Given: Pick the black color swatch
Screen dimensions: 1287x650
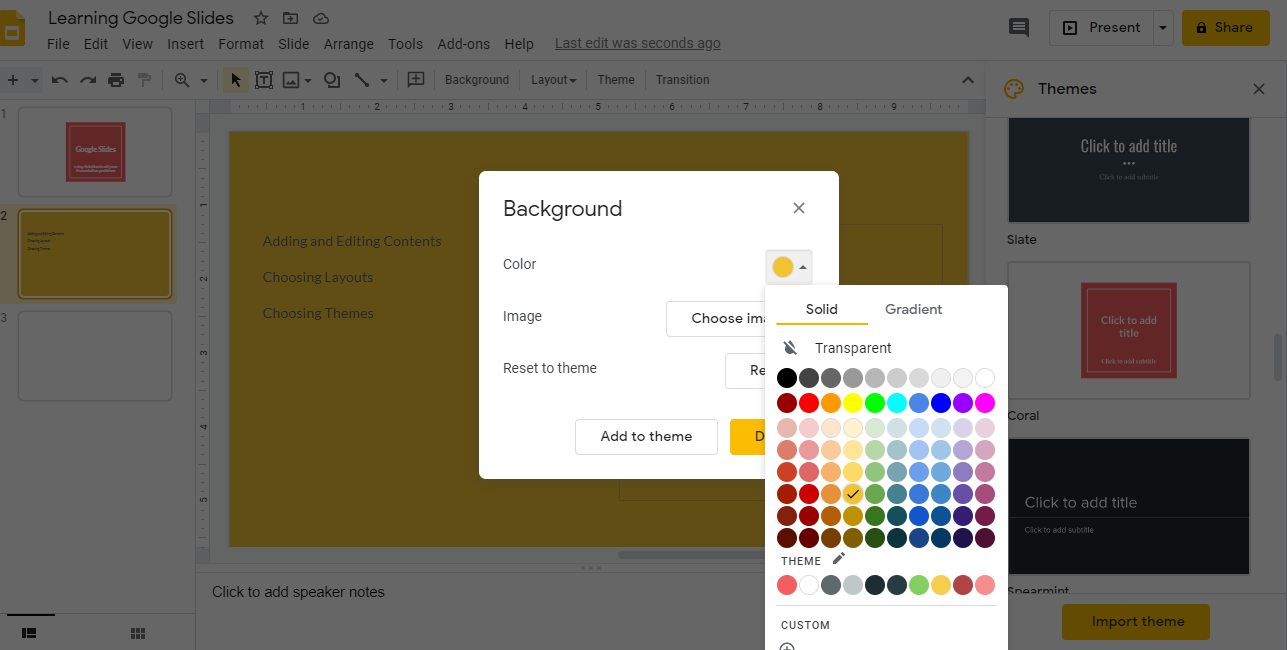Looking at the screenshot, I should pyautogui.click(x=787, y=378).
